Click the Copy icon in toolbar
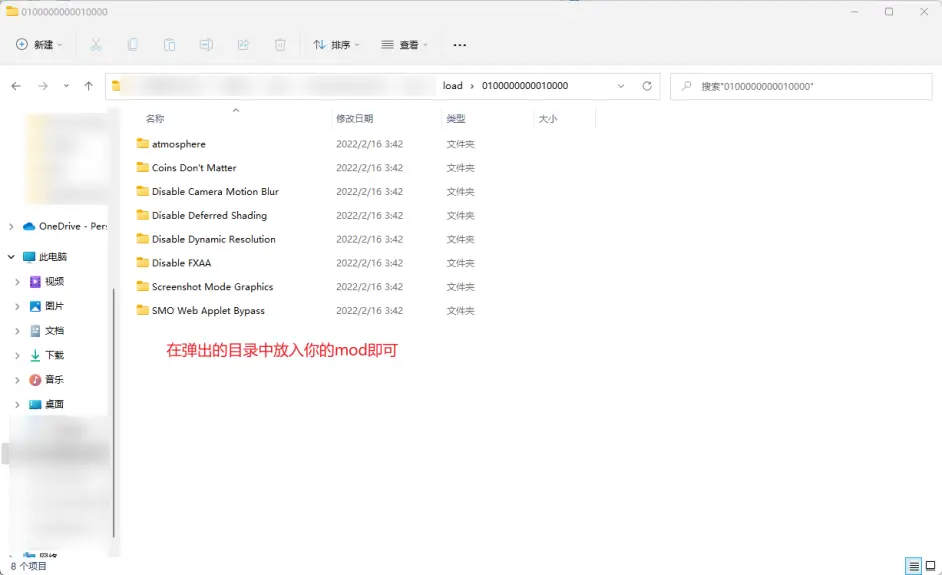The image size is (942, 575). (133, 44)
